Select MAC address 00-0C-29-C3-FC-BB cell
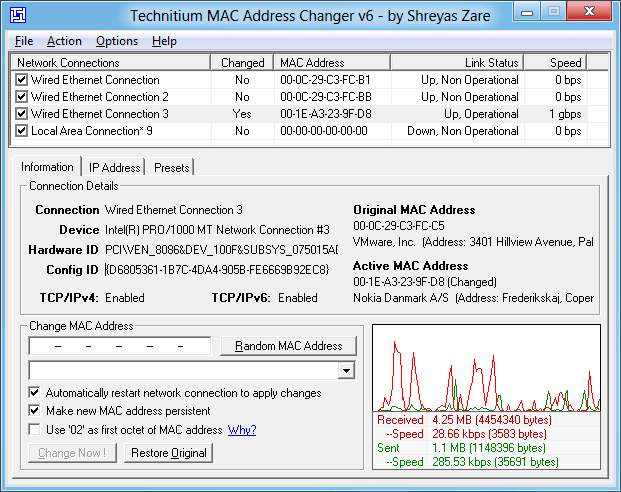The width and height of the screenshot is (621, 492). pos(326,97)
